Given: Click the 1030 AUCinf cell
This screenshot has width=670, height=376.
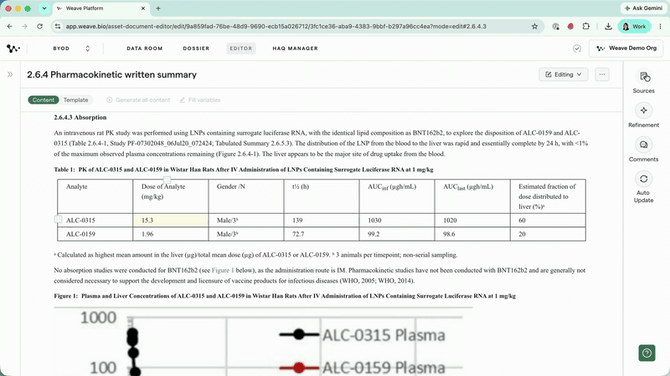Looking at the screenshot, I should coord(397,220).
